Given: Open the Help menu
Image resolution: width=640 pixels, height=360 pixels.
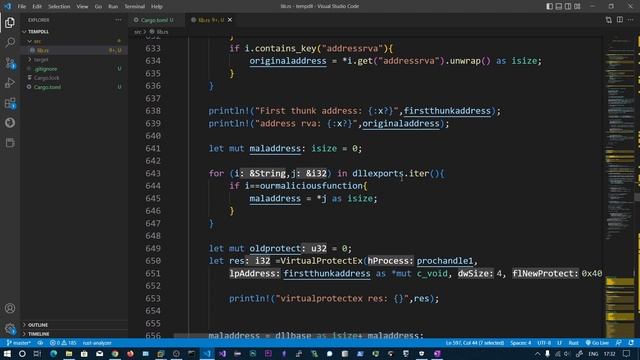Looking at the screenshot, I should [157, 7].
